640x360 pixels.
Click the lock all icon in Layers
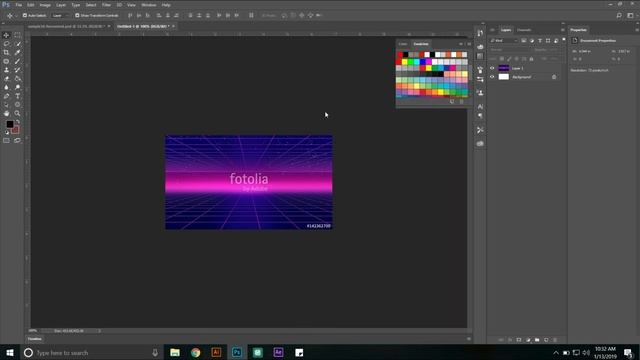click(531, 59)
